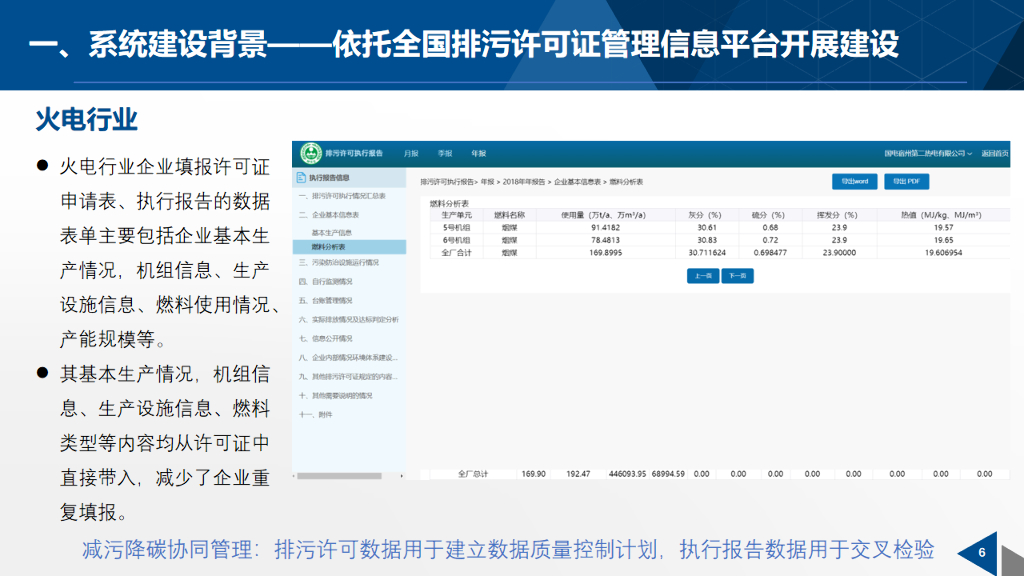The width and height of the screenshot is (1024, 576).
Task: Select highlighted 燃料分析表 sidebar item
Action: [329, 246]
